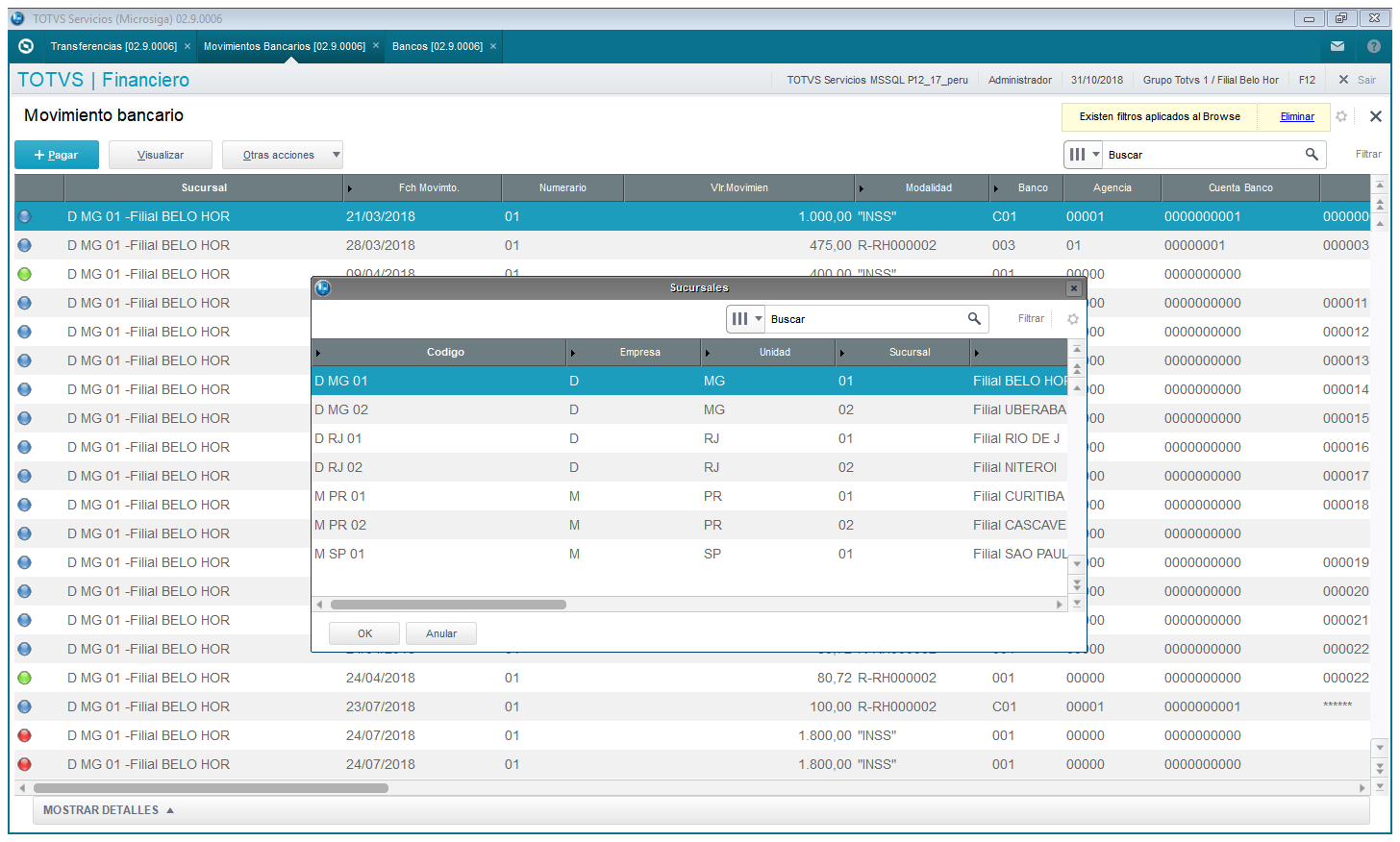This screenshot has width=1400, height=842.
Task: Open the gear settings beside the Eliminar notice
Action: pos(1341,116)
